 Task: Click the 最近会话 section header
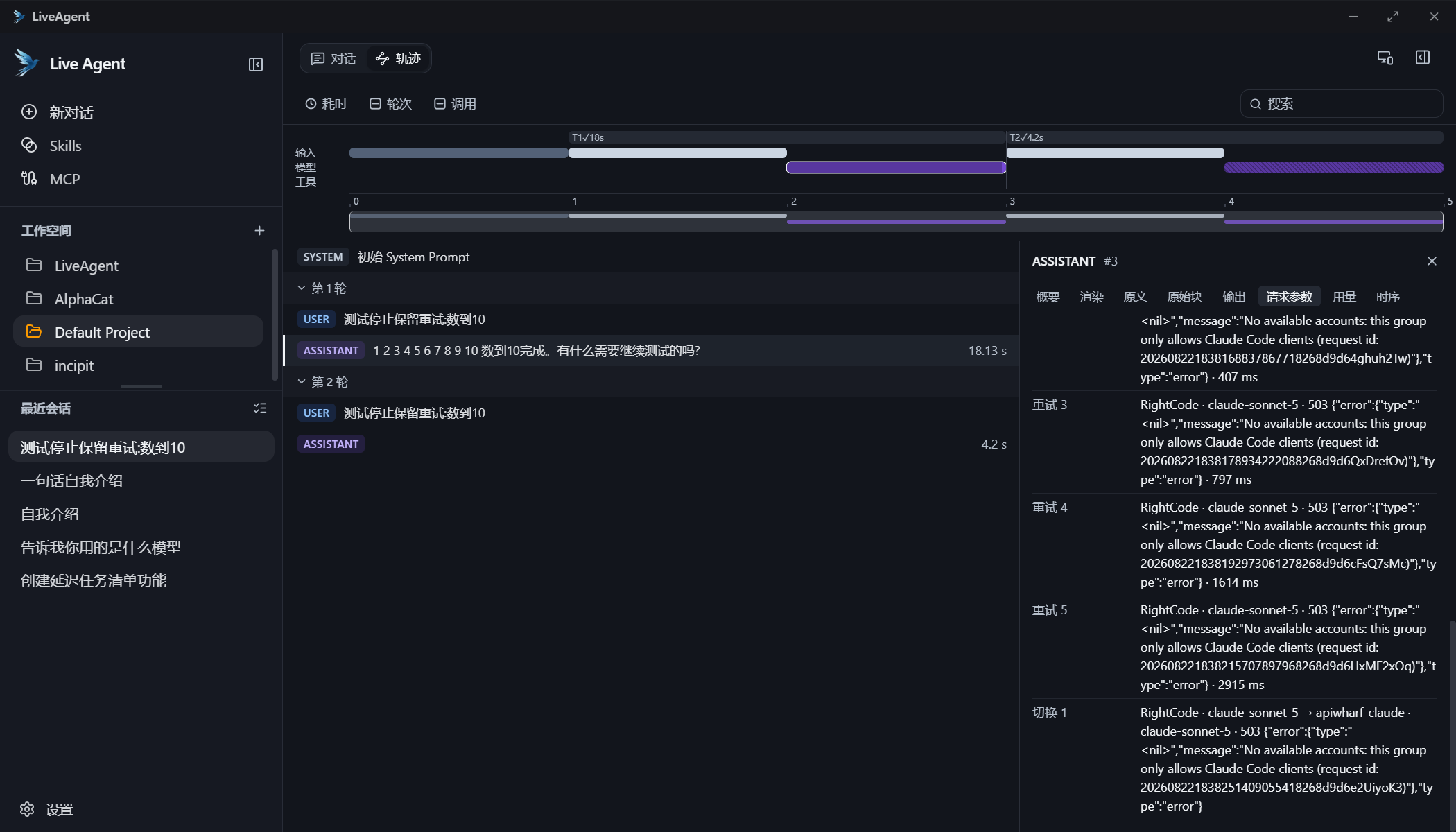pyautogui.click(x=46, y=408)
